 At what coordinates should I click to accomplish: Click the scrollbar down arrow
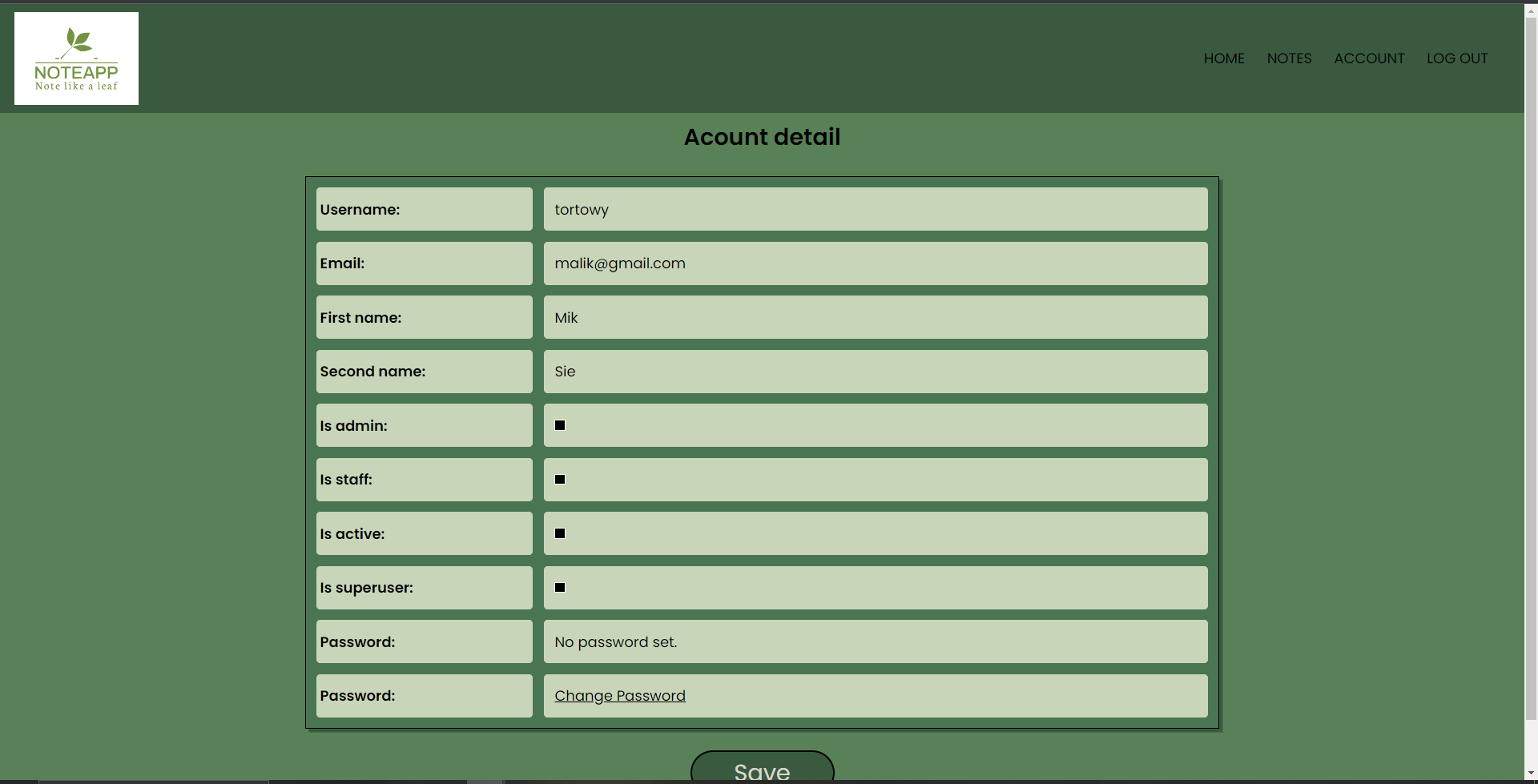1530,772
